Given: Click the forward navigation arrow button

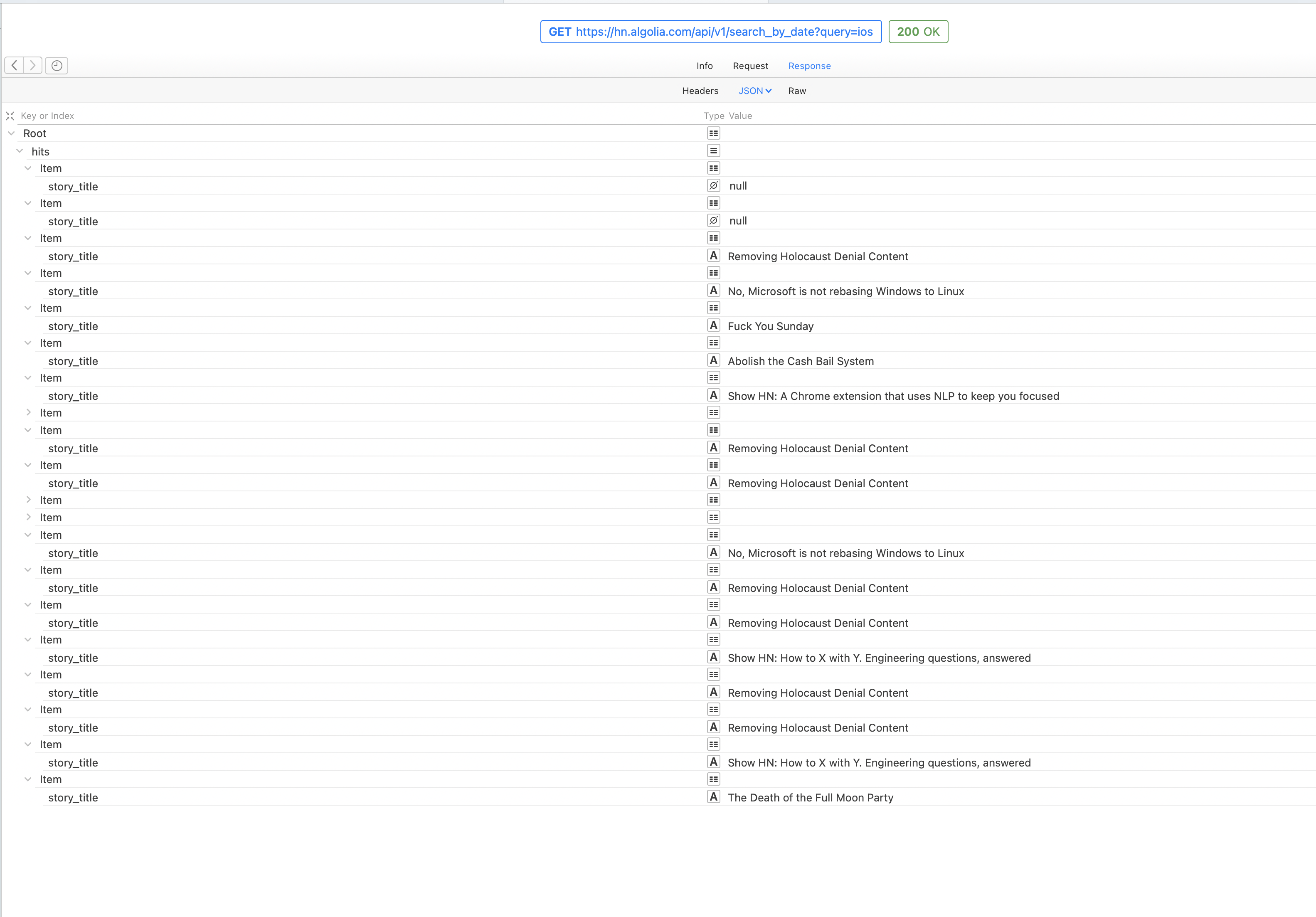Looking at the screenshot, I should point(33,65).
